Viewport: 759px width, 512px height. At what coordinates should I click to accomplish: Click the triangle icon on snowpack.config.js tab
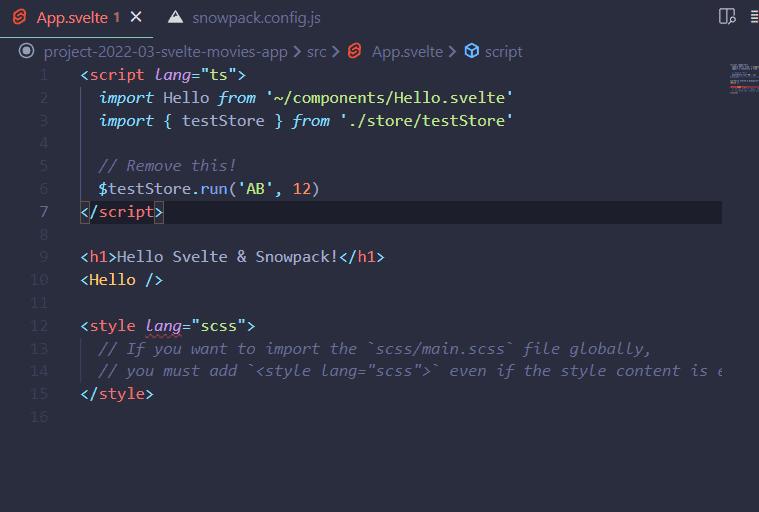click(x=175, y=17)
